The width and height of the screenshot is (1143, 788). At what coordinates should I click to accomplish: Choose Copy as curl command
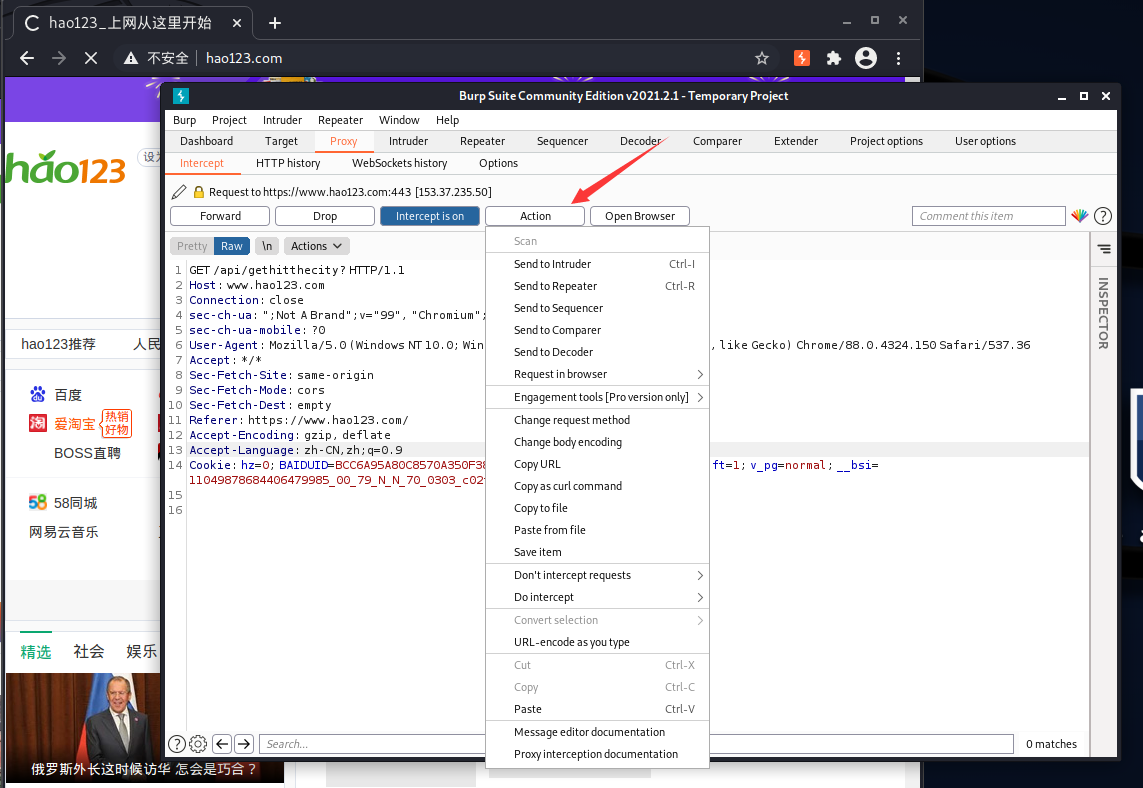click(x=597, y=486)
